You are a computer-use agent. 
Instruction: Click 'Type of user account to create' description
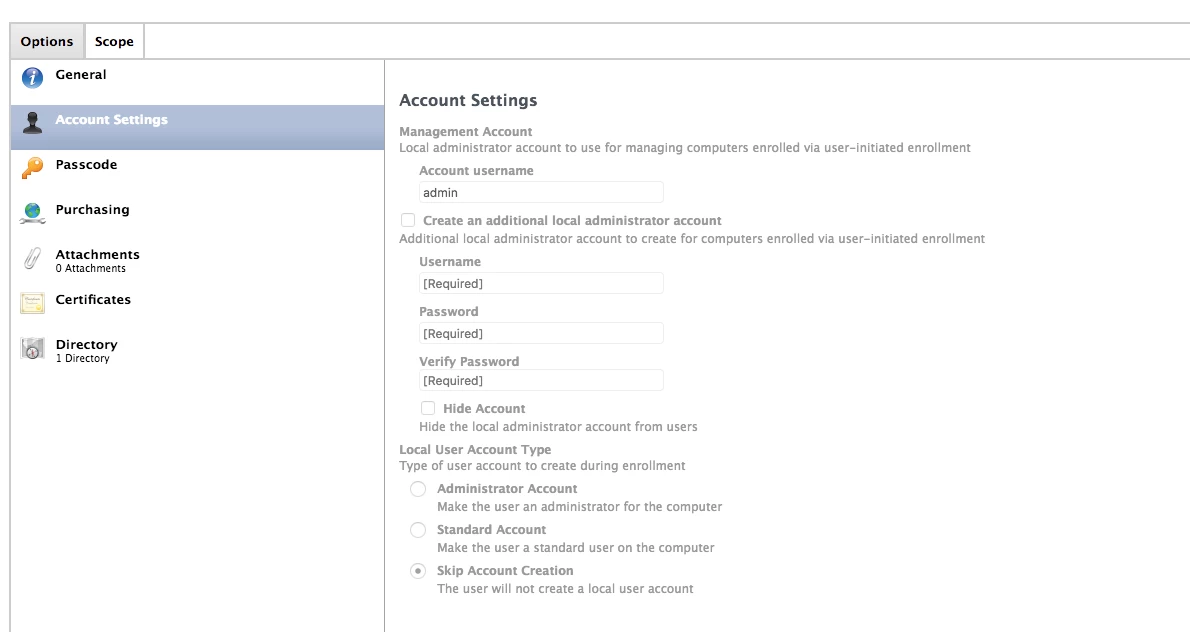(x=543, y=466)
